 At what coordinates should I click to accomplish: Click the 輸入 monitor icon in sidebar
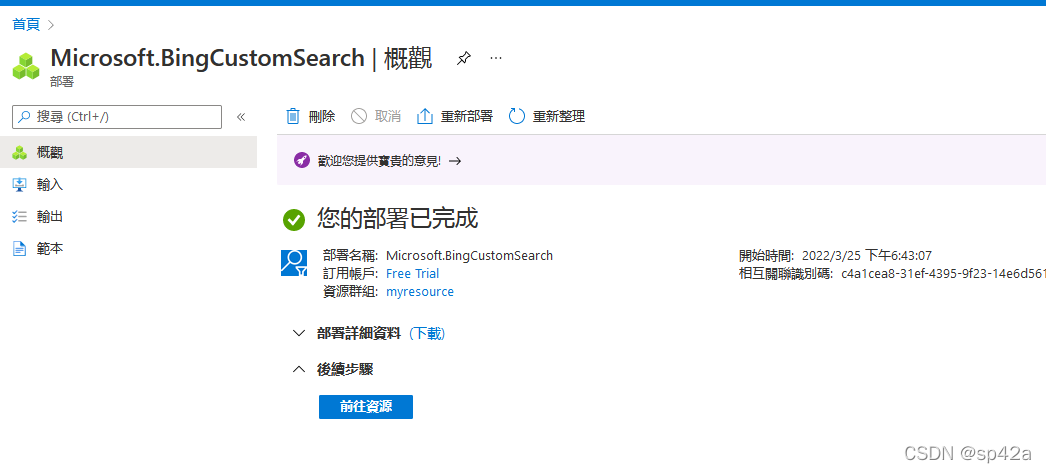pos(19,184)
